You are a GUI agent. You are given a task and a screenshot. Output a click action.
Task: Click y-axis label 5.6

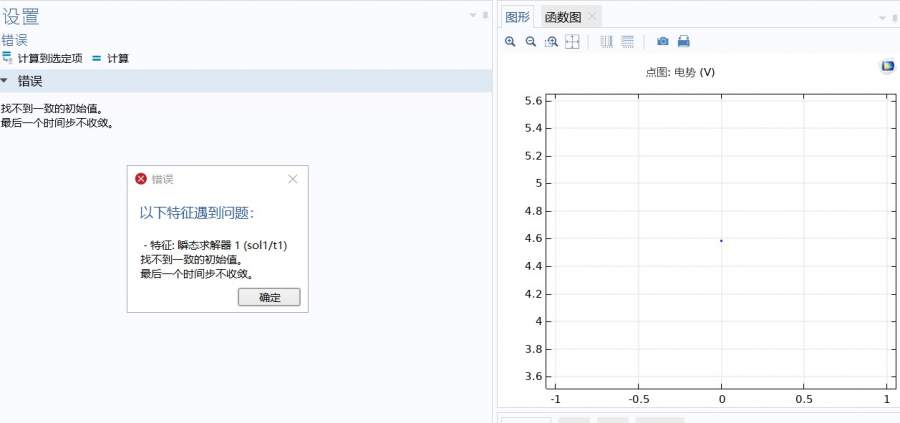pos(534,101)
